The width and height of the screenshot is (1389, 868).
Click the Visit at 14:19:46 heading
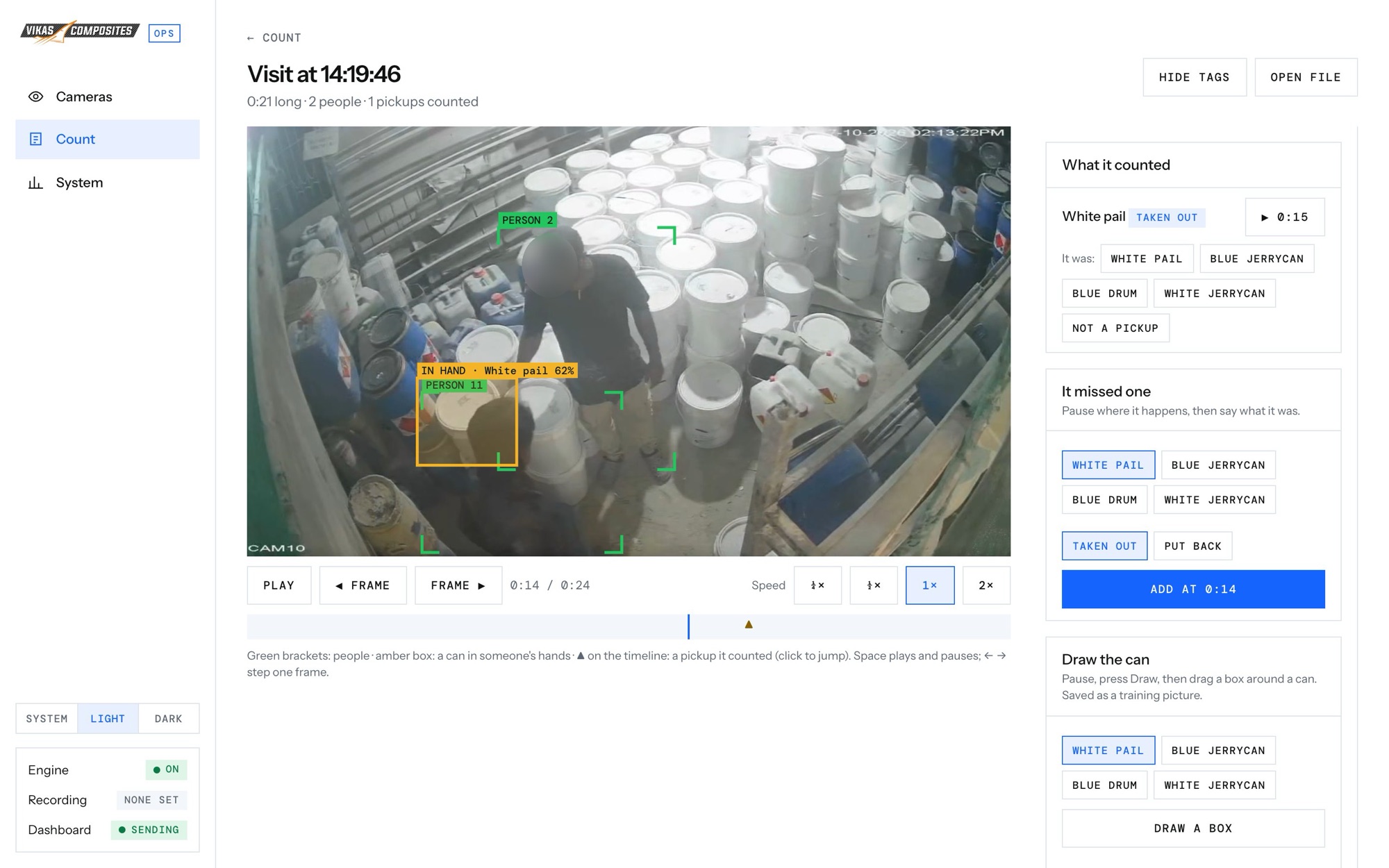click(x=324, y=74)
